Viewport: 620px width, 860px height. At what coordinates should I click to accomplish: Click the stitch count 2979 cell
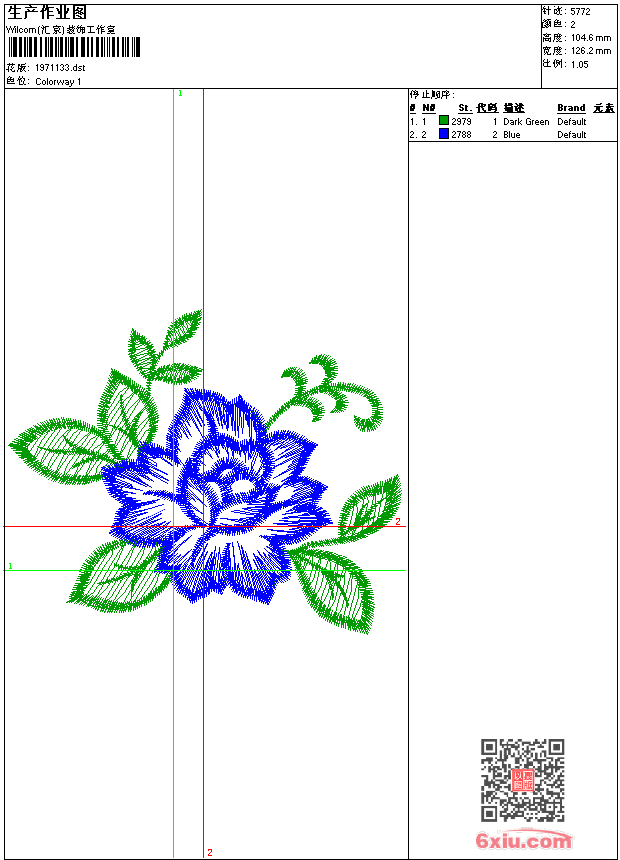pyautogui.click(x=461, y=122)
